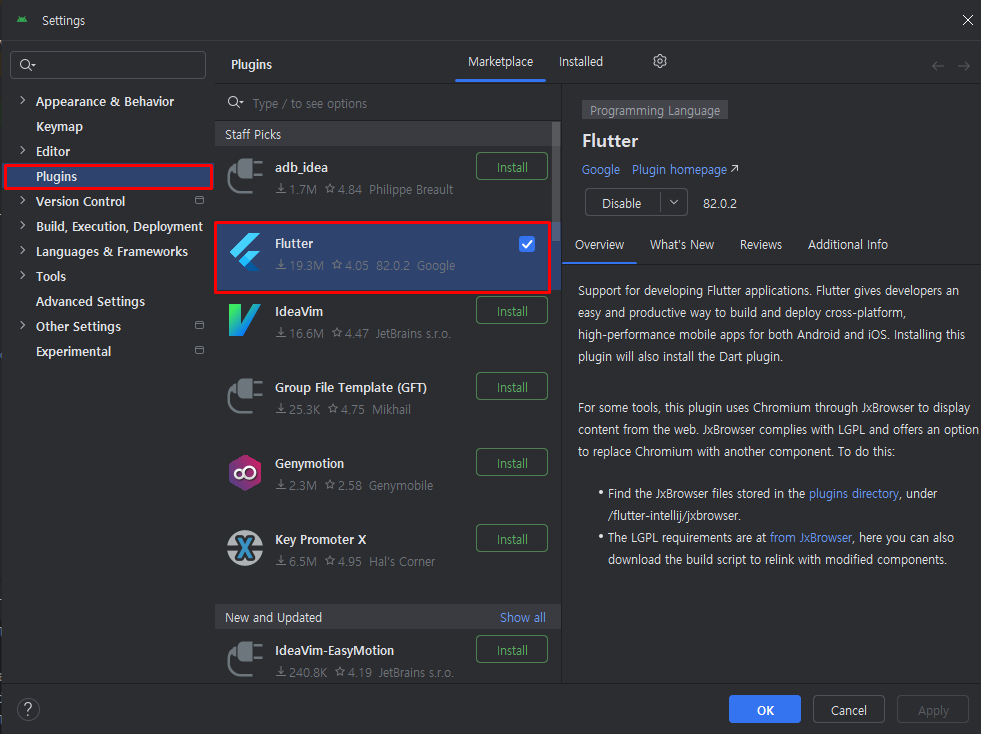Viewport: 981px width, 734px height.
Task: Install IdeaVim-EasyMotion plugin
Action: [512, 650]
